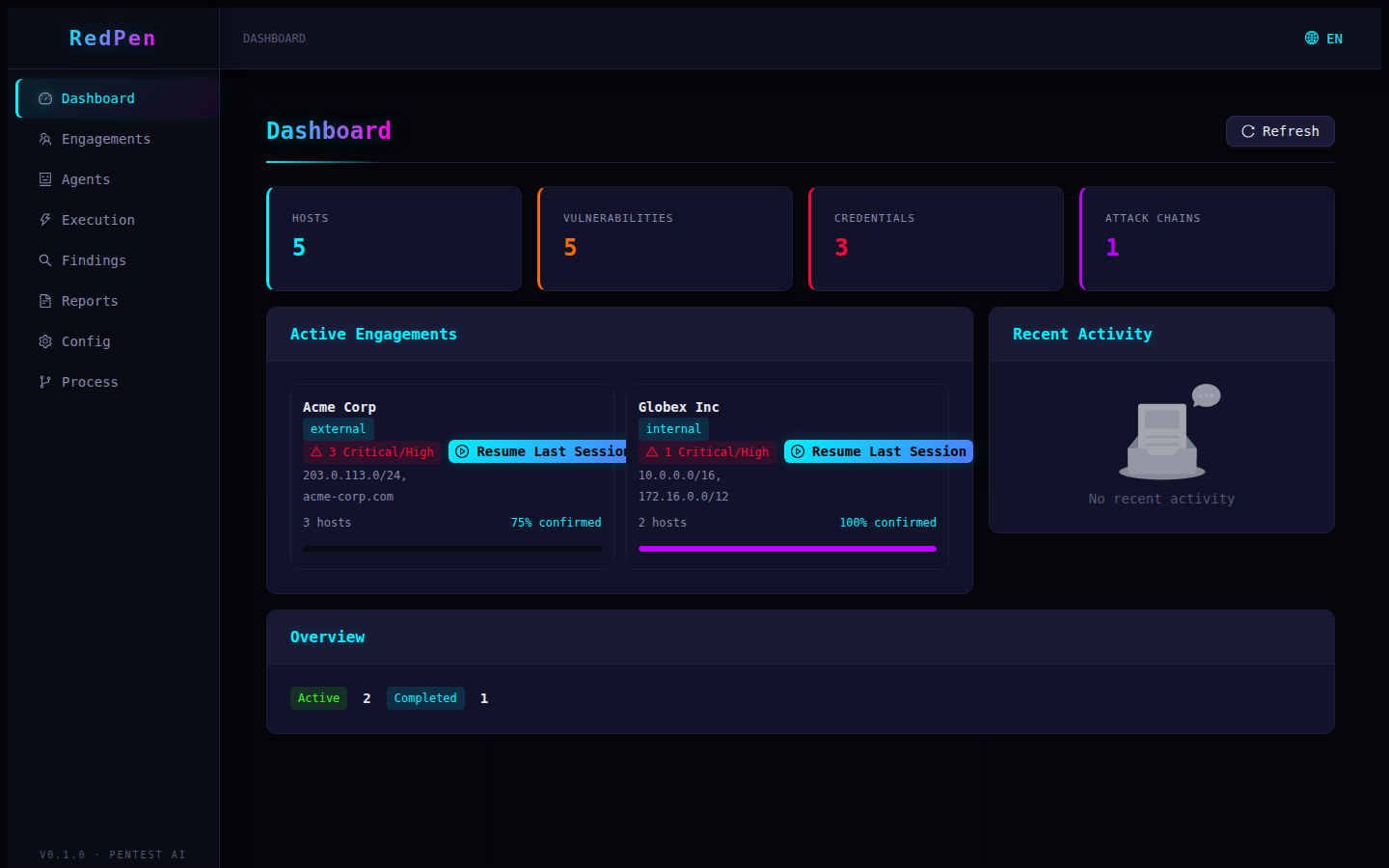
Task: Click the 75% confirmed text
Action: pos(556,523)
